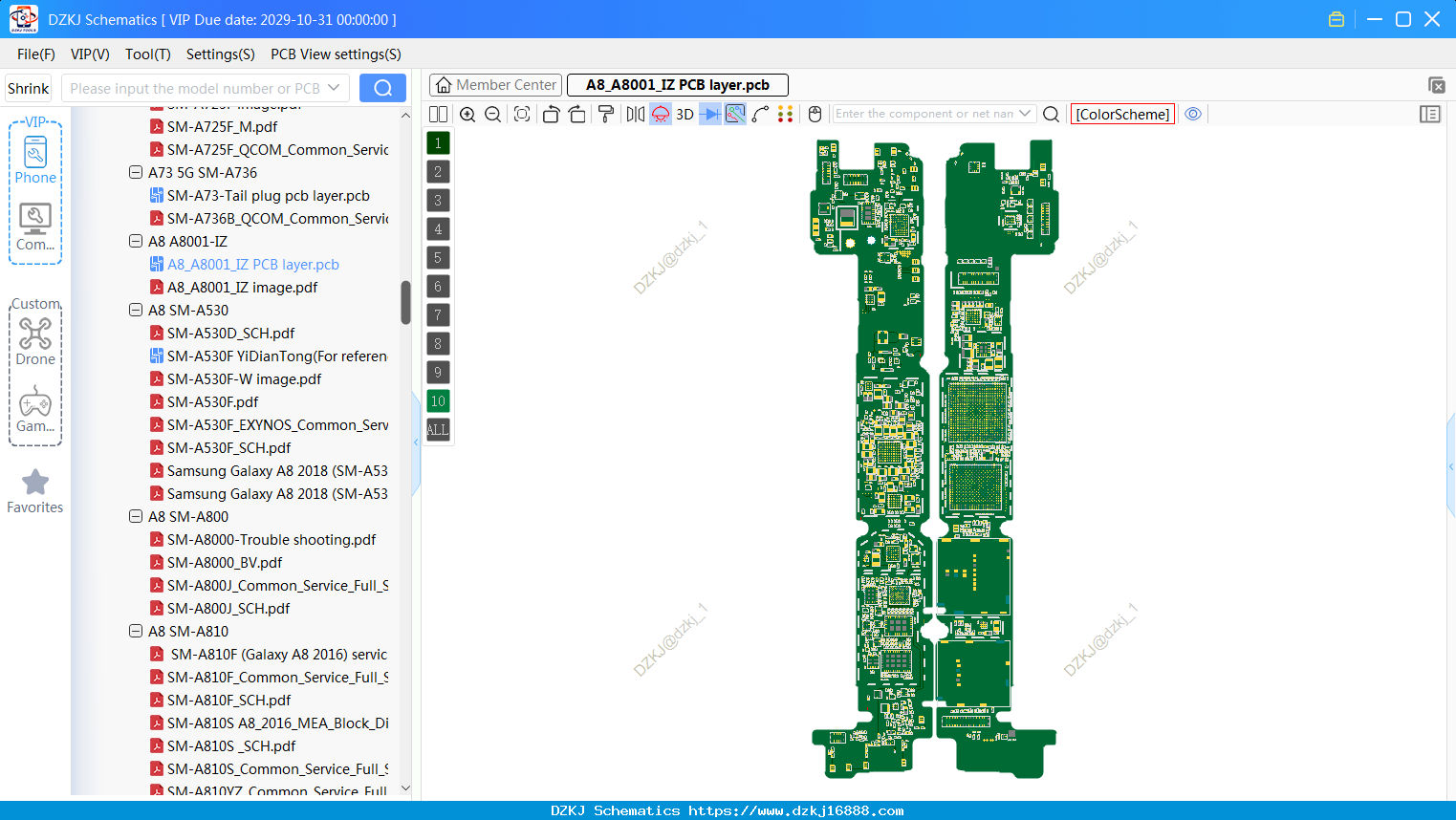Screen dimensions: 1456x820
Task: Rotate the board clockwise
Action: (x=577, y=114)
